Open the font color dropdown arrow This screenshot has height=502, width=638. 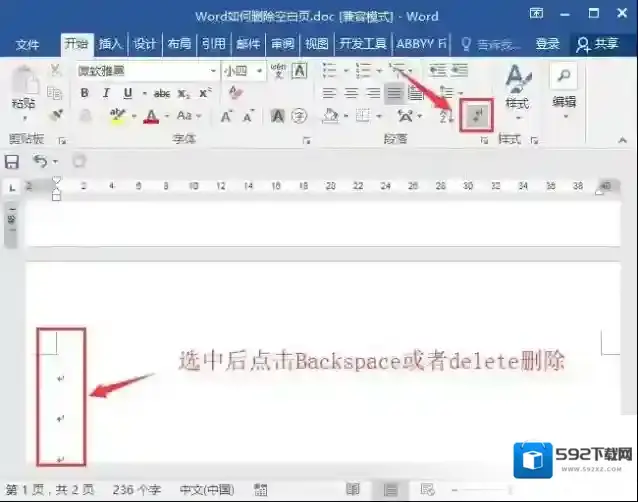pos(167,116)
